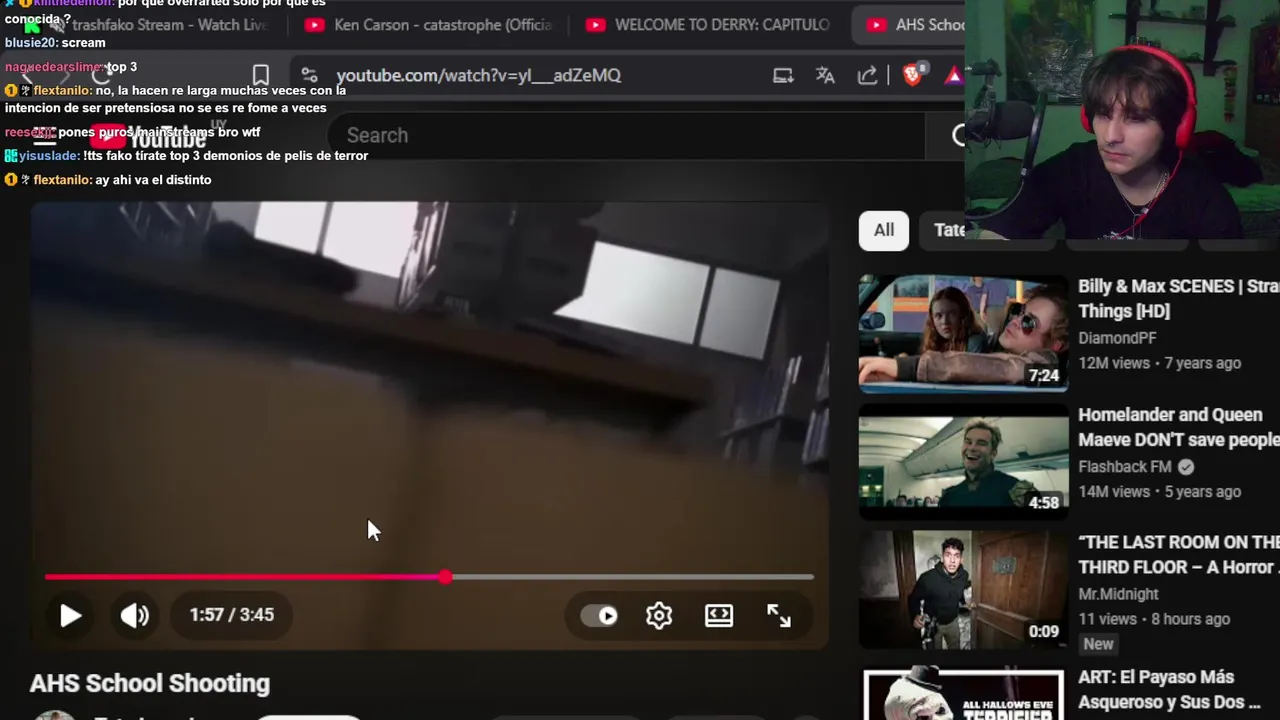Click the verified badge beside Flashback FM

pos(1186,467)
